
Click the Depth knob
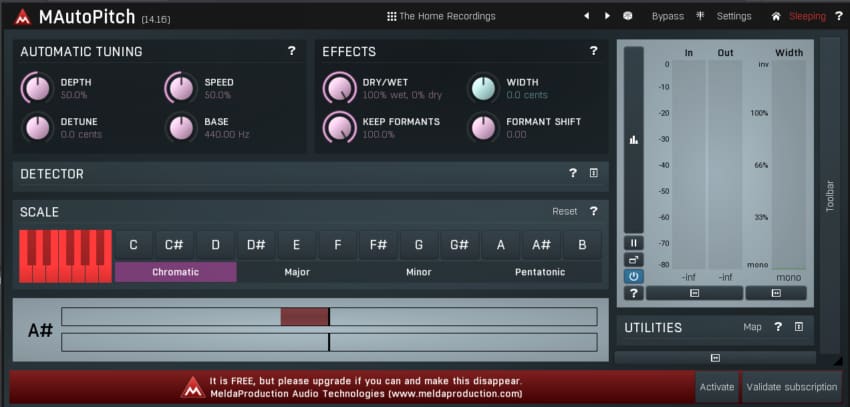coord(37,89)
